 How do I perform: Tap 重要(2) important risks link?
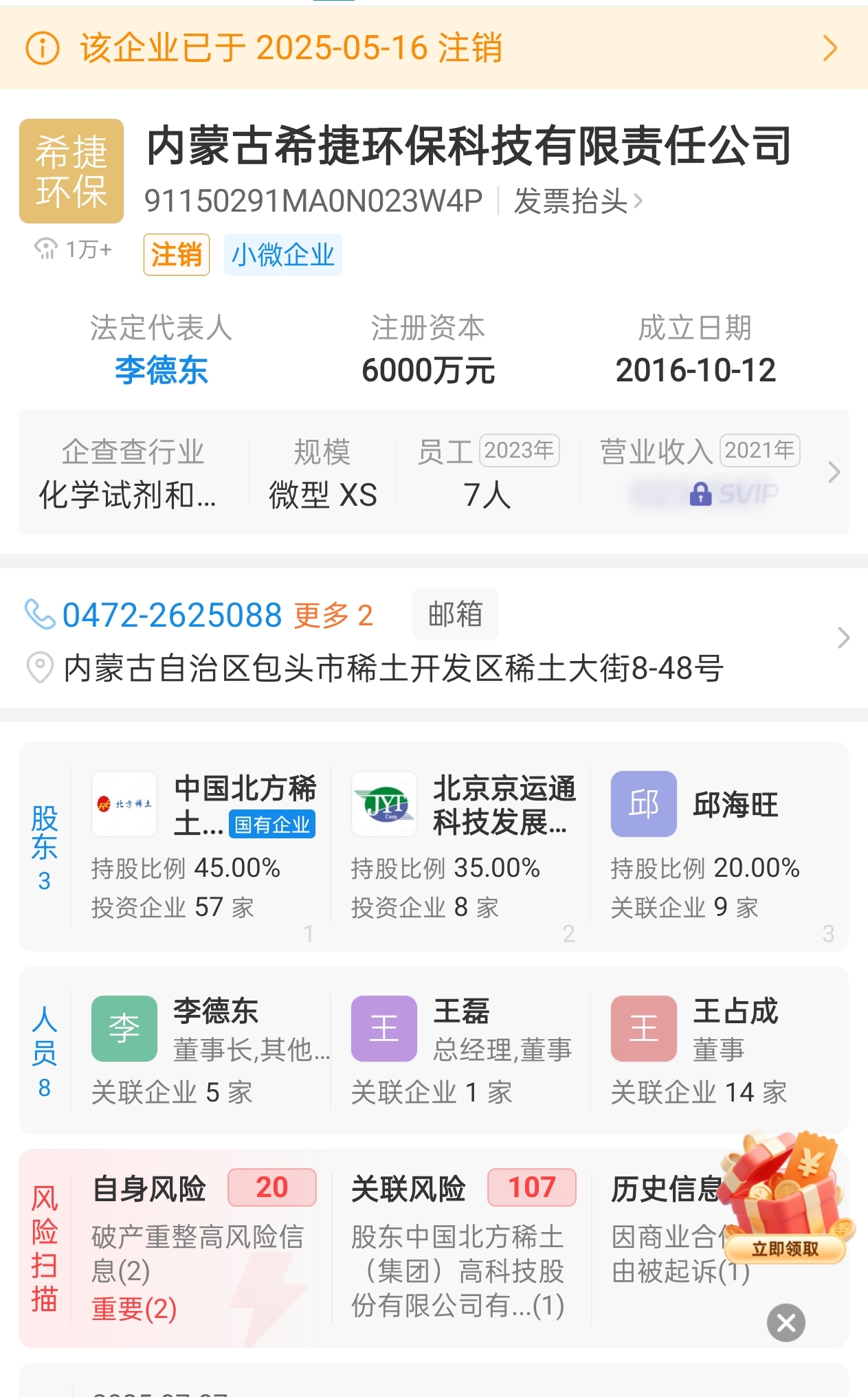[134, 1309]
